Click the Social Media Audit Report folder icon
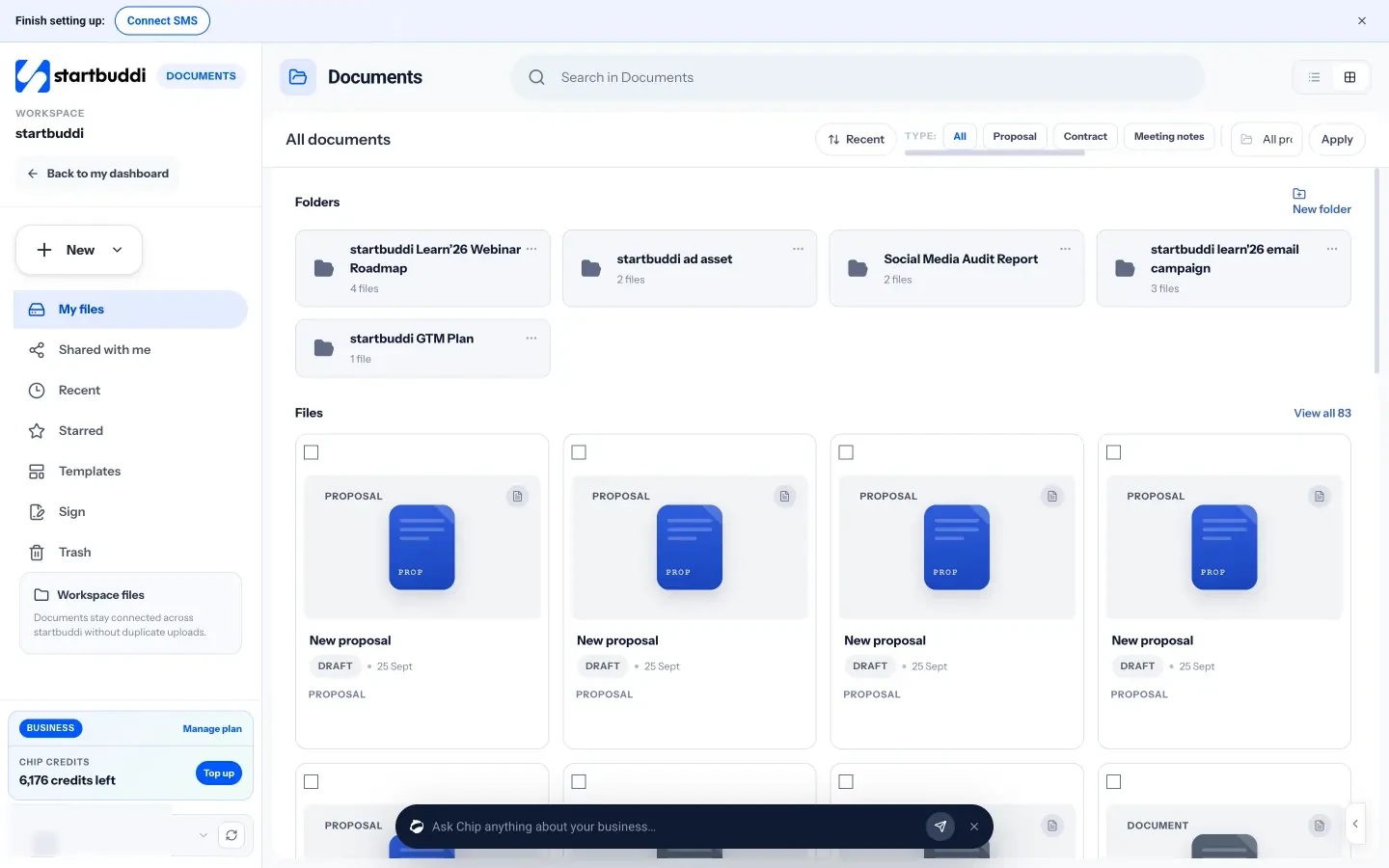The width and height of the screenshot is (1389, 868). point(858,268)
